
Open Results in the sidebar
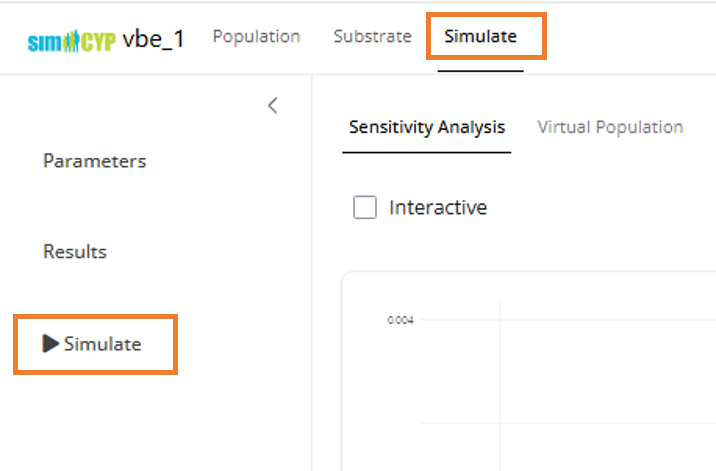coord(75,252)
